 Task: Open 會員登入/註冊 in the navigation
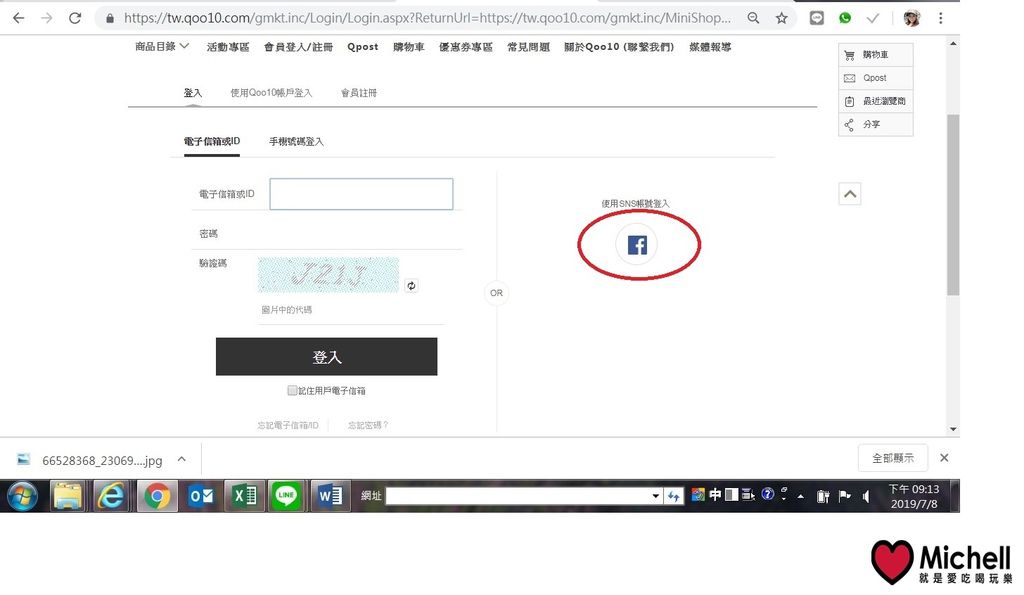tap(298, 47)
